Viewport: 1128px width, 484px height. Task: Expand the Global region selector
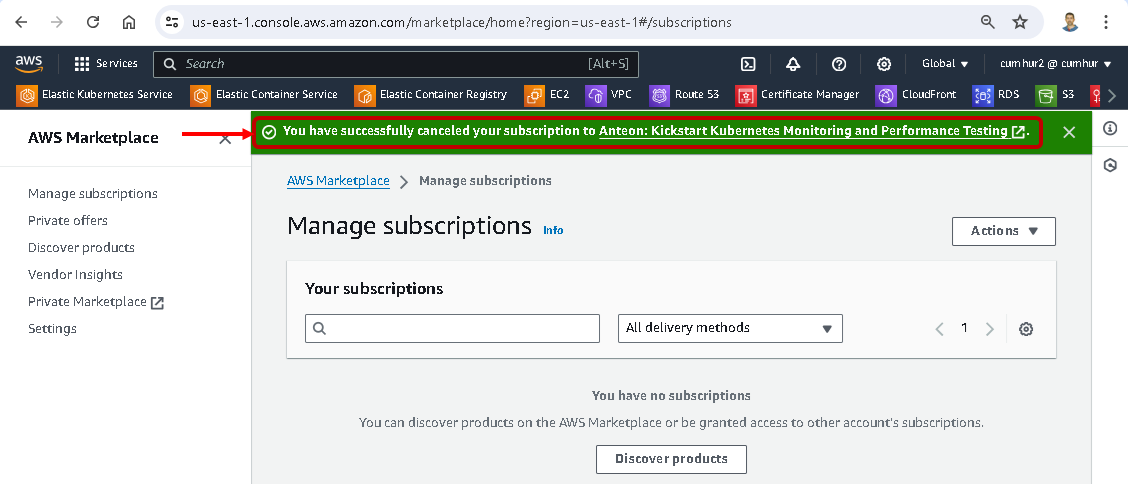pos(945,64)
